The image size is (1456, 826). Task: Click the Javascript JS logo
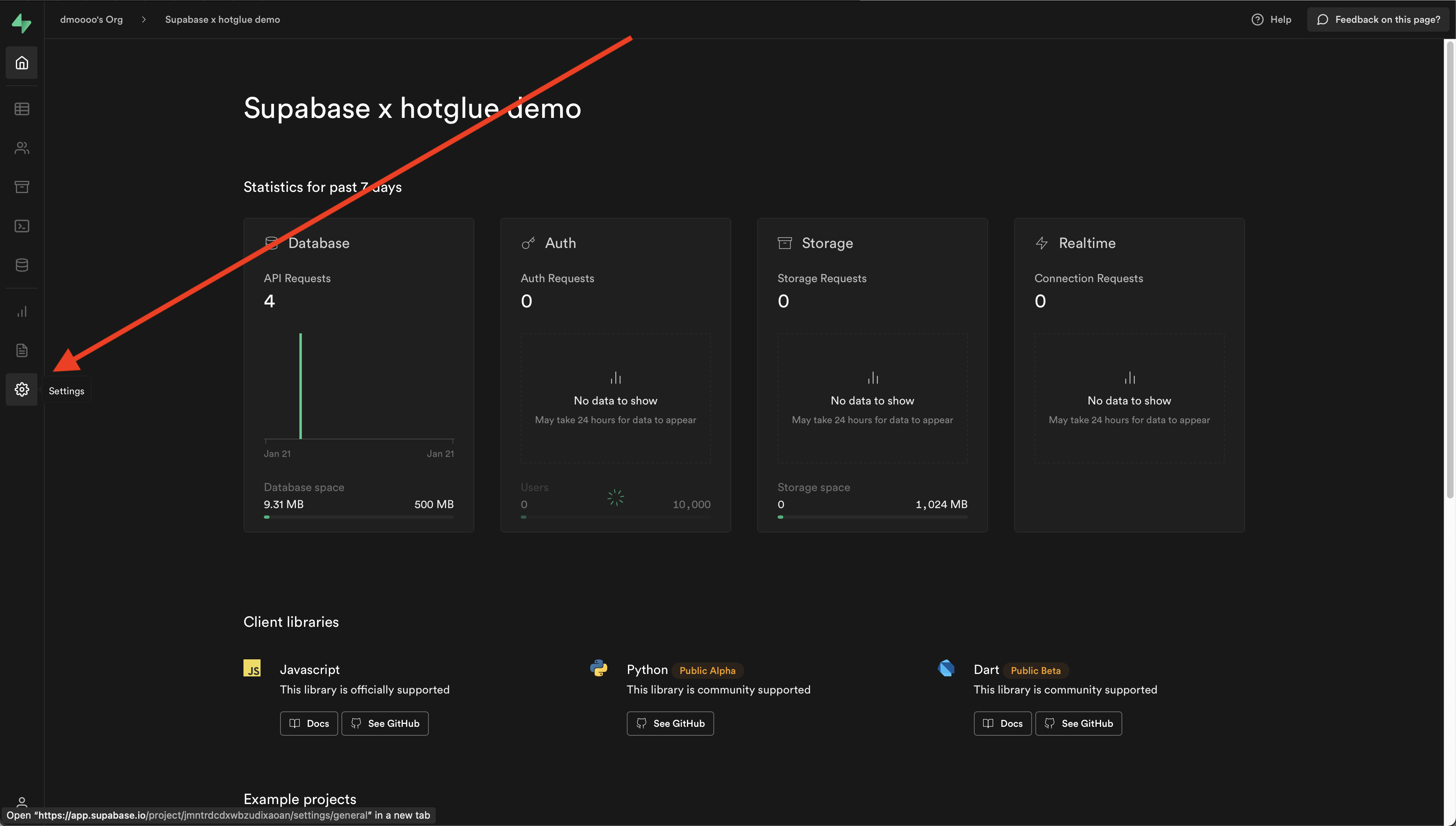pos(252,668)
